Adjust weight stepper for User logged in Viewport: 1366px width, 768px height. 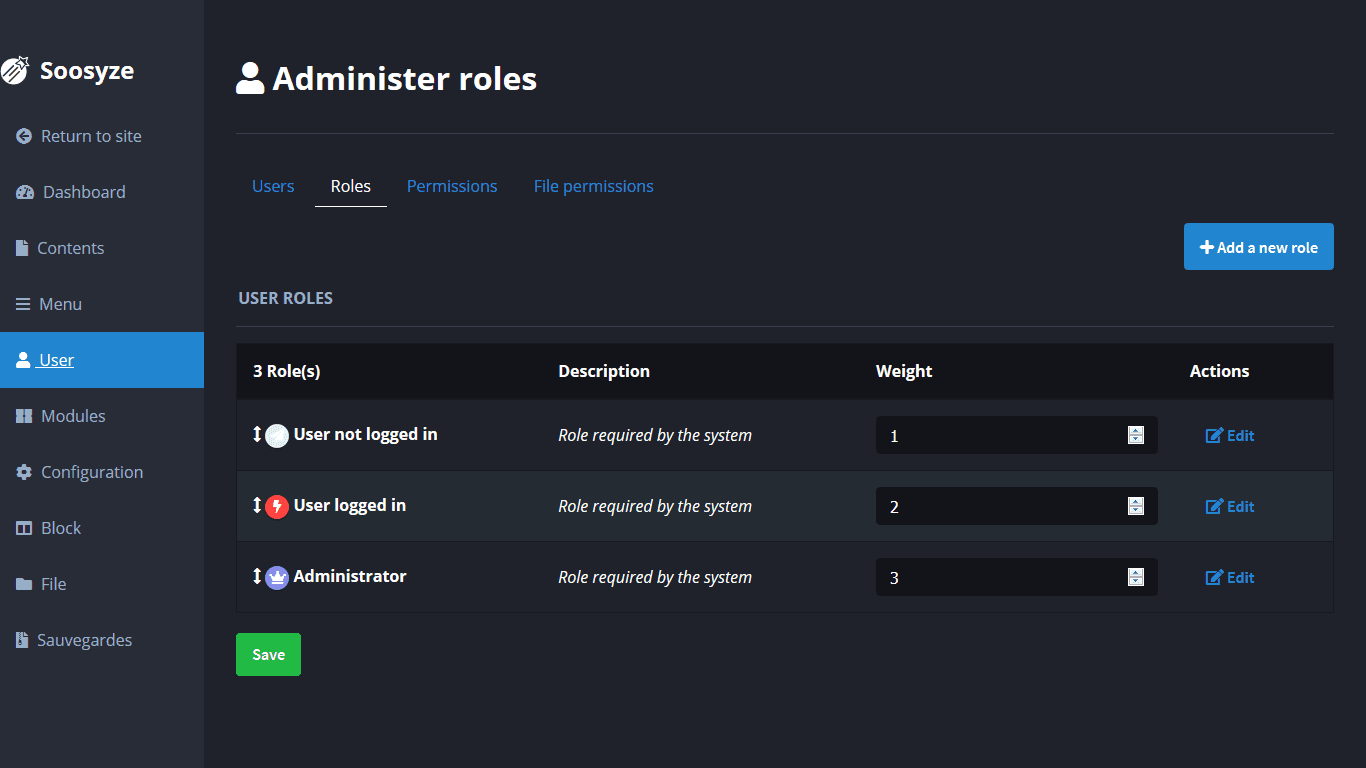[1135, 506]
